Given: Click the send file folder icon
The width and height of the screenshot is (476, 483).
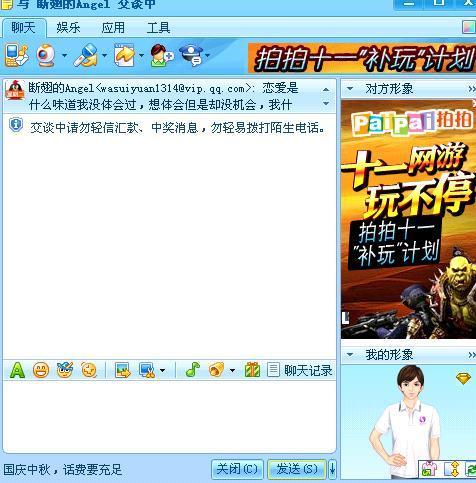Looking at the screenshot, I should [124, 55].
